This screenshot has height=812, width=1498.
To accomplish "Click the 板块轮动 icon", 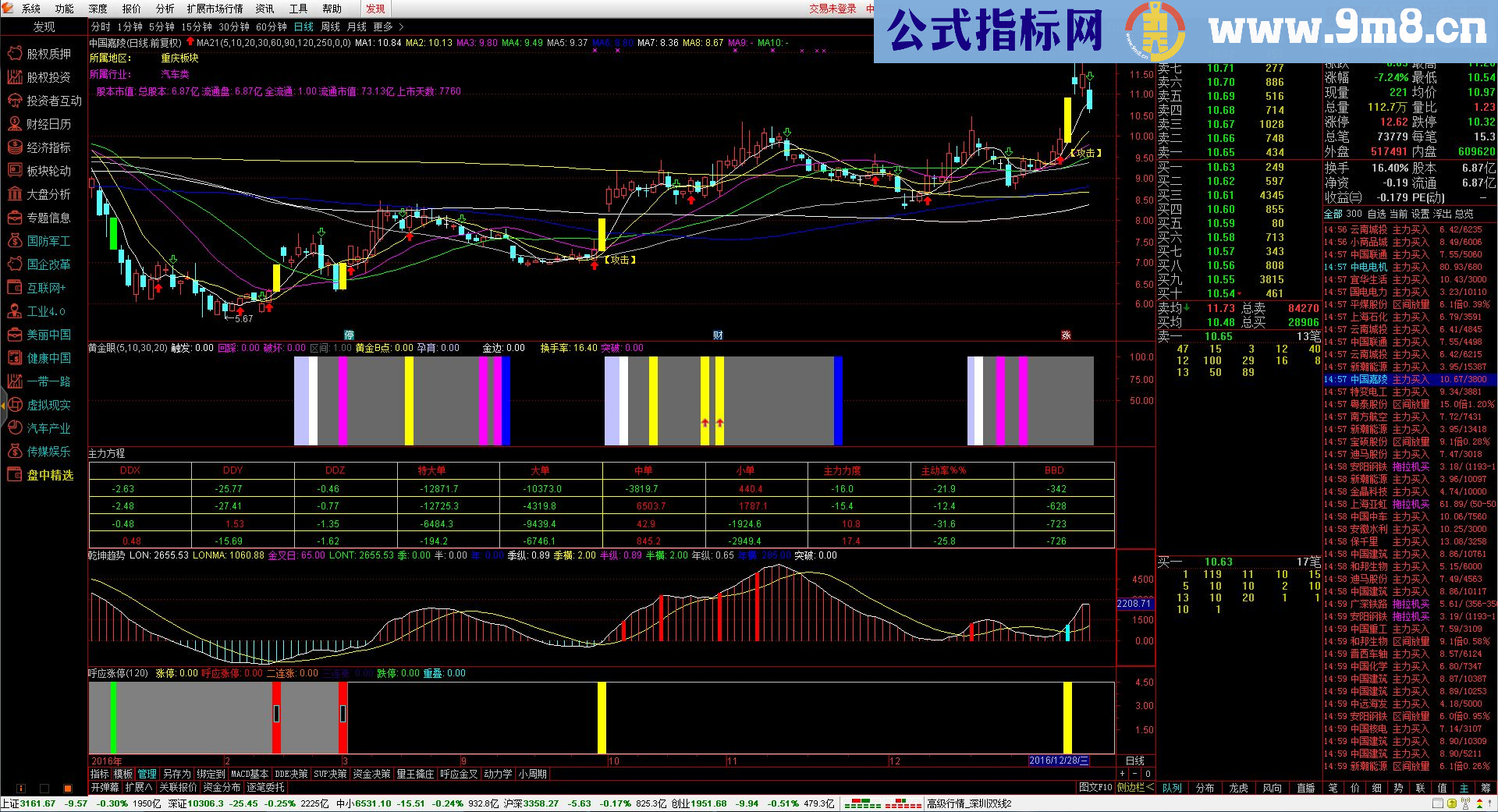I will tap(14, 170).
